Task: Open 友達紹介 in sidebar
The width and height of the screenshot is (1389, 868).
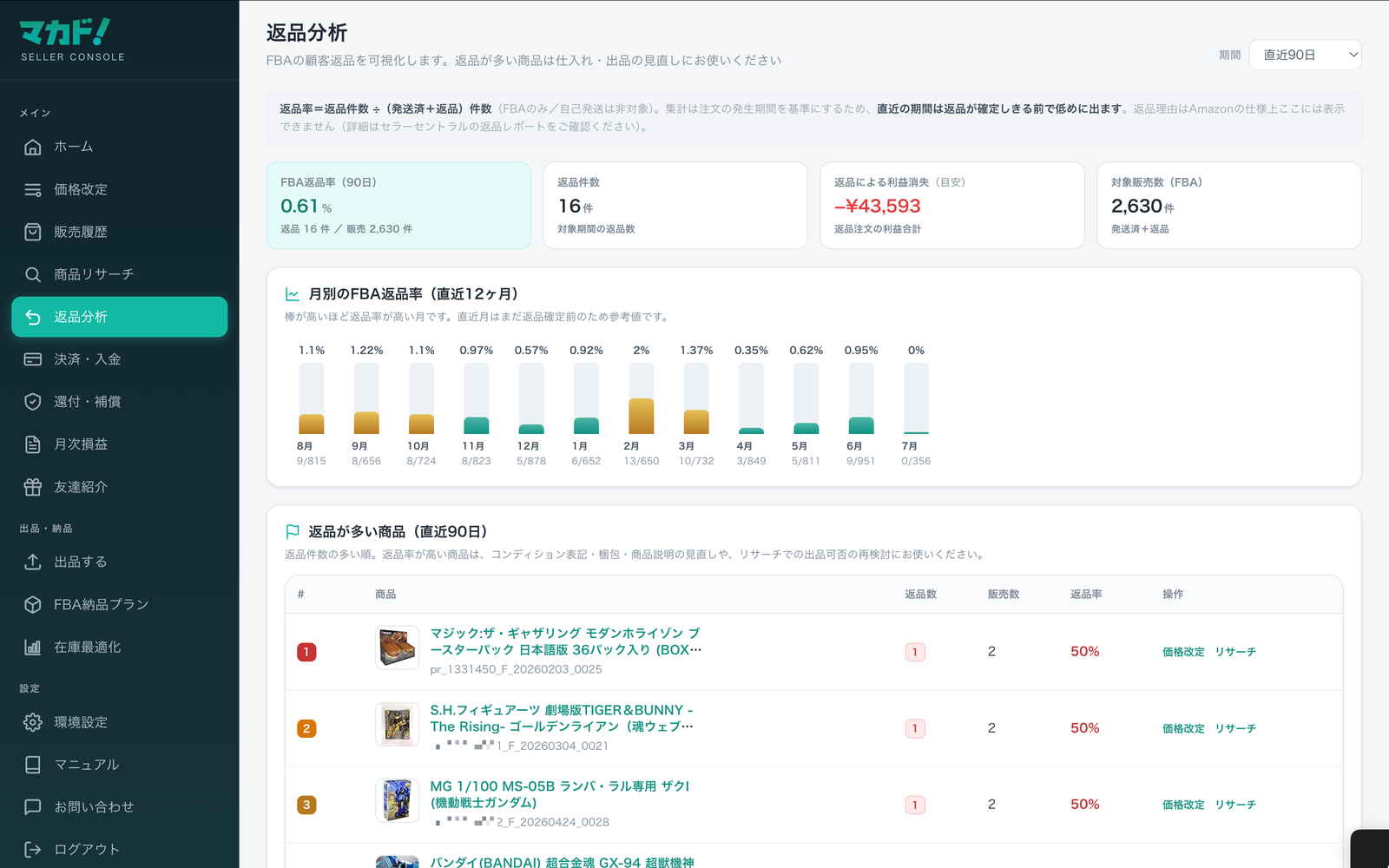Action: [120, 487]
